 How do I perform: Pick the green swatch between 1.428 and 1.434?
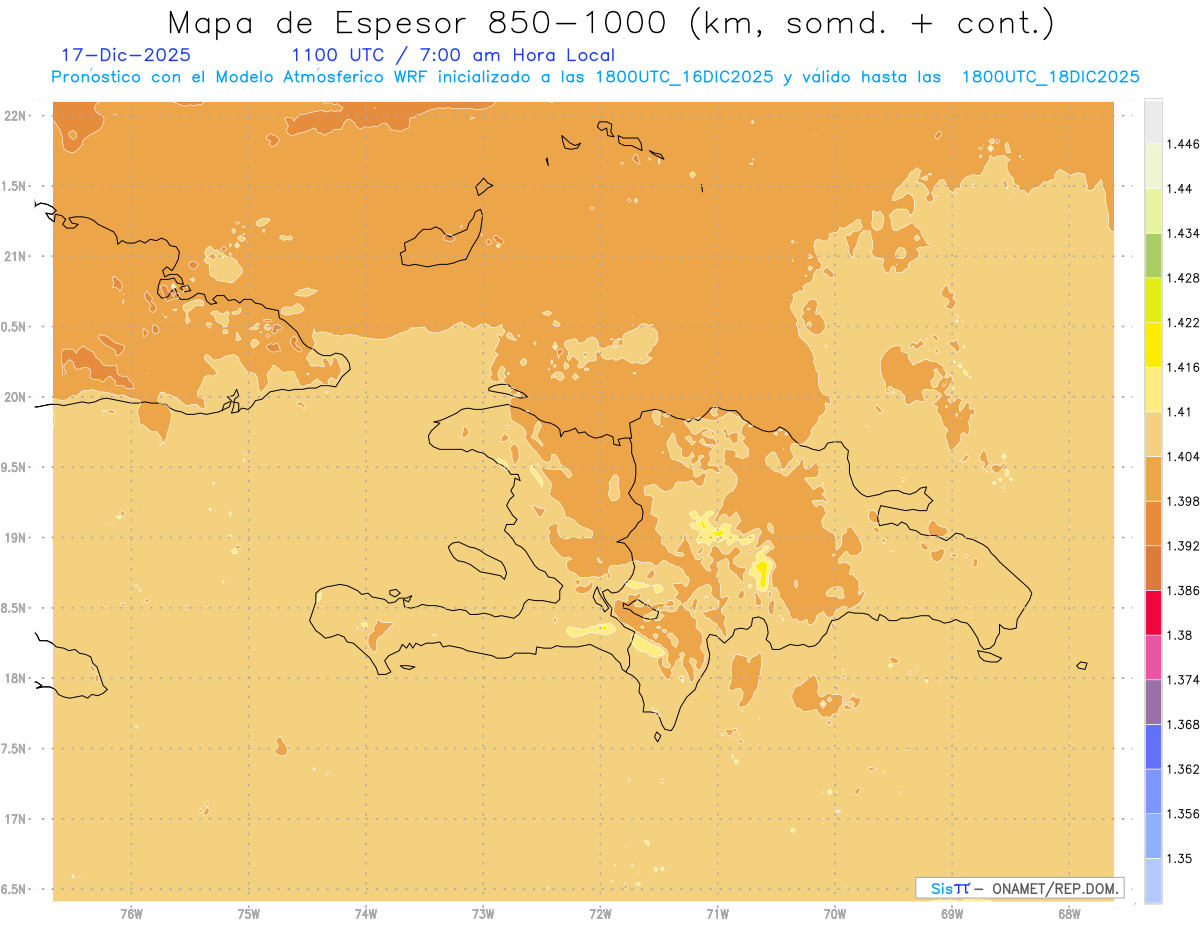1153,255
